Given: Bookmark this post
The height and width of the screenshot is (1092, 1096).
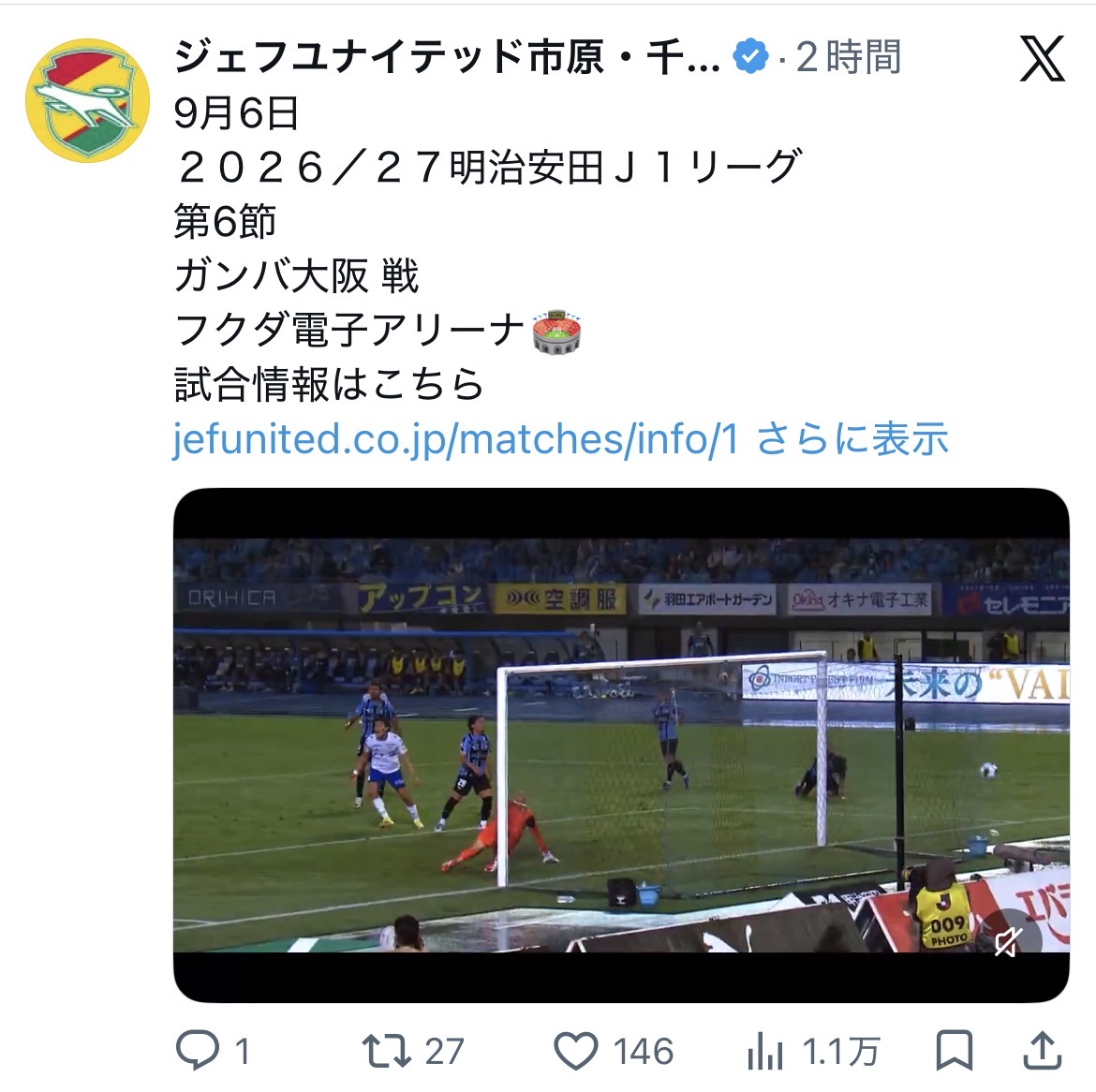Looking at the screenshot, I should click(x=955, y=1050).
